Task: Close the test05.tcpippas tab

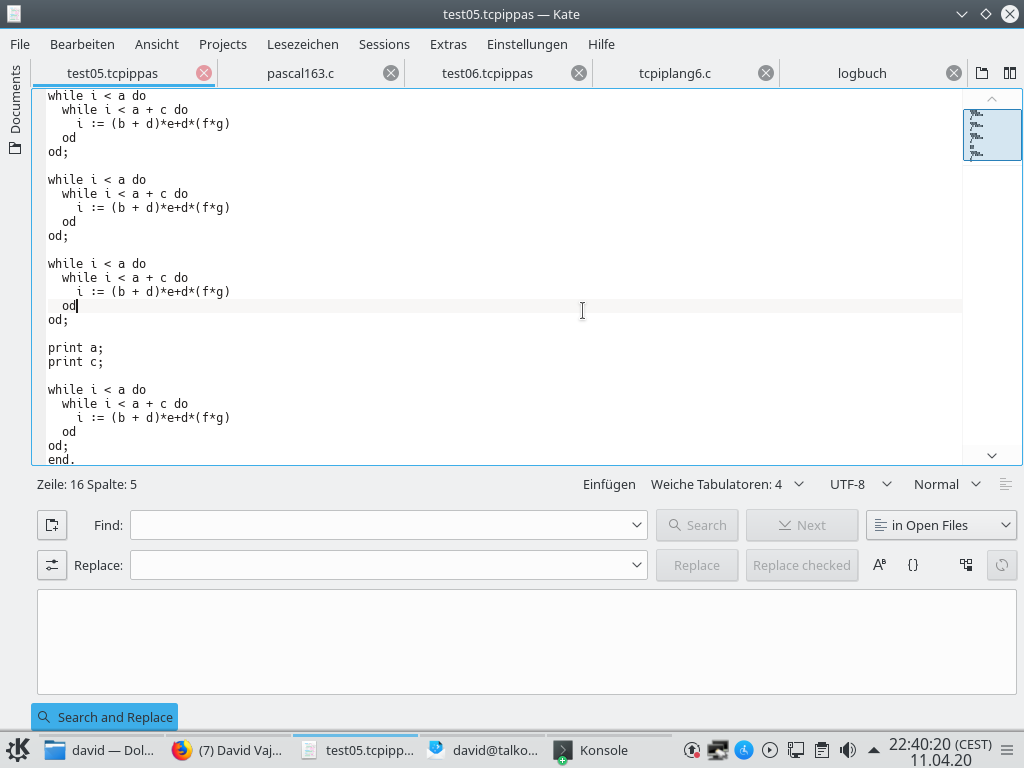Action: pos(204,73)
